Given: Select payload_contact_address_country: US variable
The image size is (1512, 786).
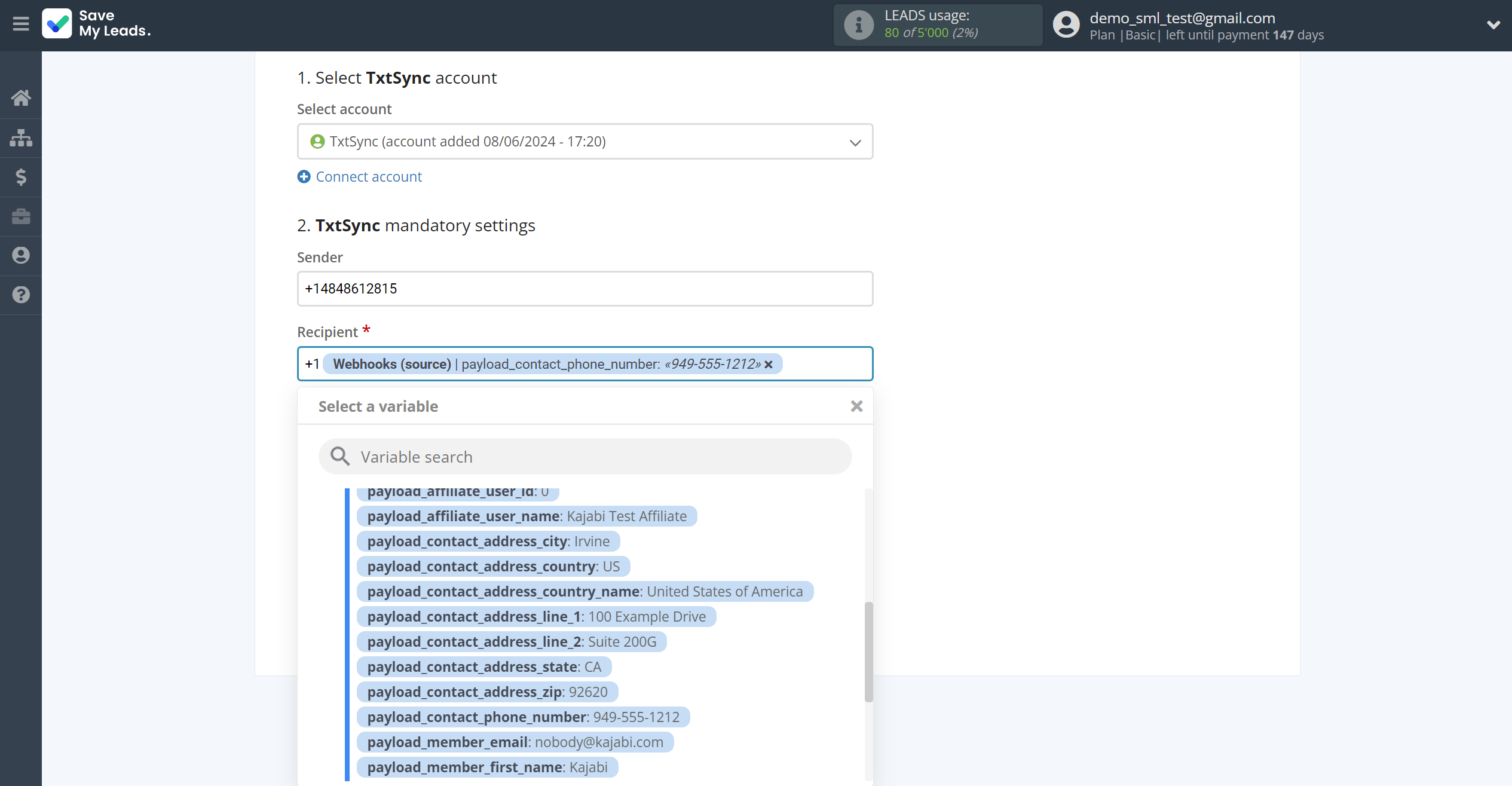Looking at the screenshot, I should coord(494,567).
